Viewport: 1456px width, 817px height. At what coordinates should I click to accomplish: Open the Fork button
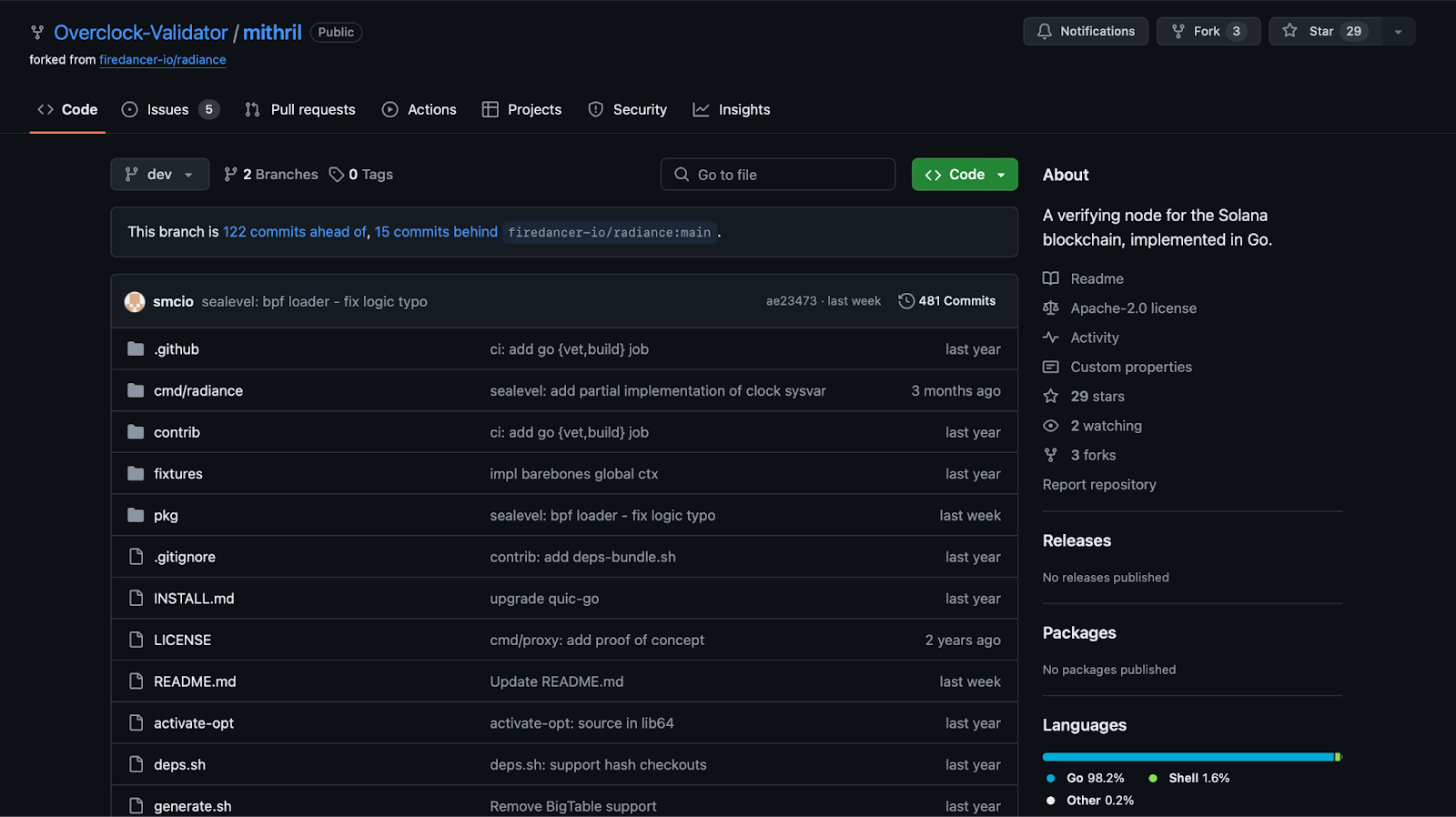1208,31
